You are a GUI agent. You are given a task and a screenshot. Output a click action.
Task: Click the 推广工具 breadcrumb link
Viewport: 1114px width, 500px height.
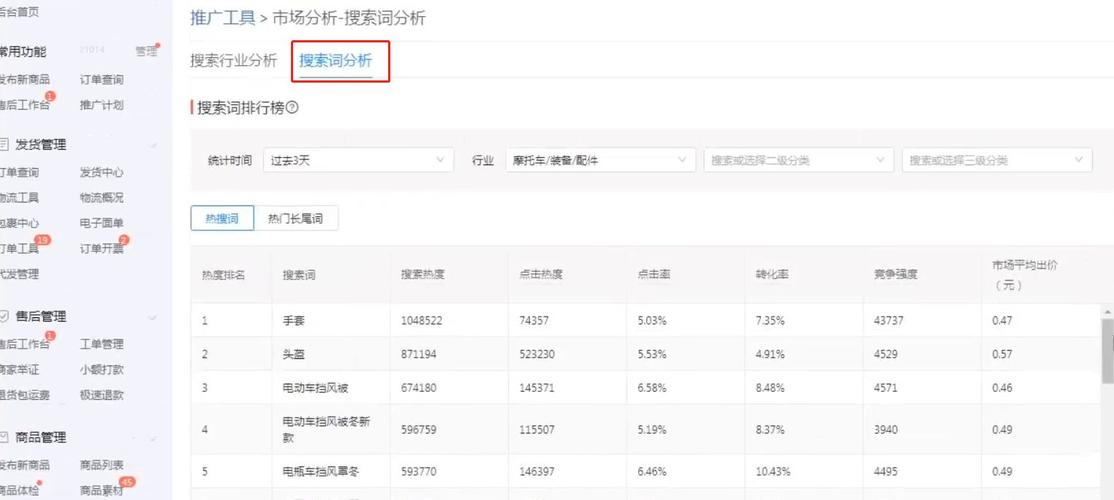(222, 18)
